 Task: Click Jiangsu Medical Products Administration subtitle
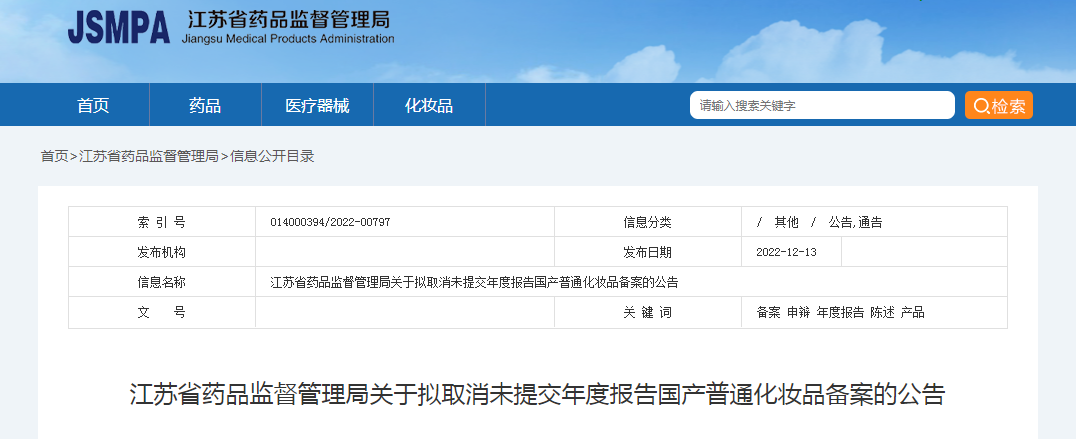(x=288, y=39)
